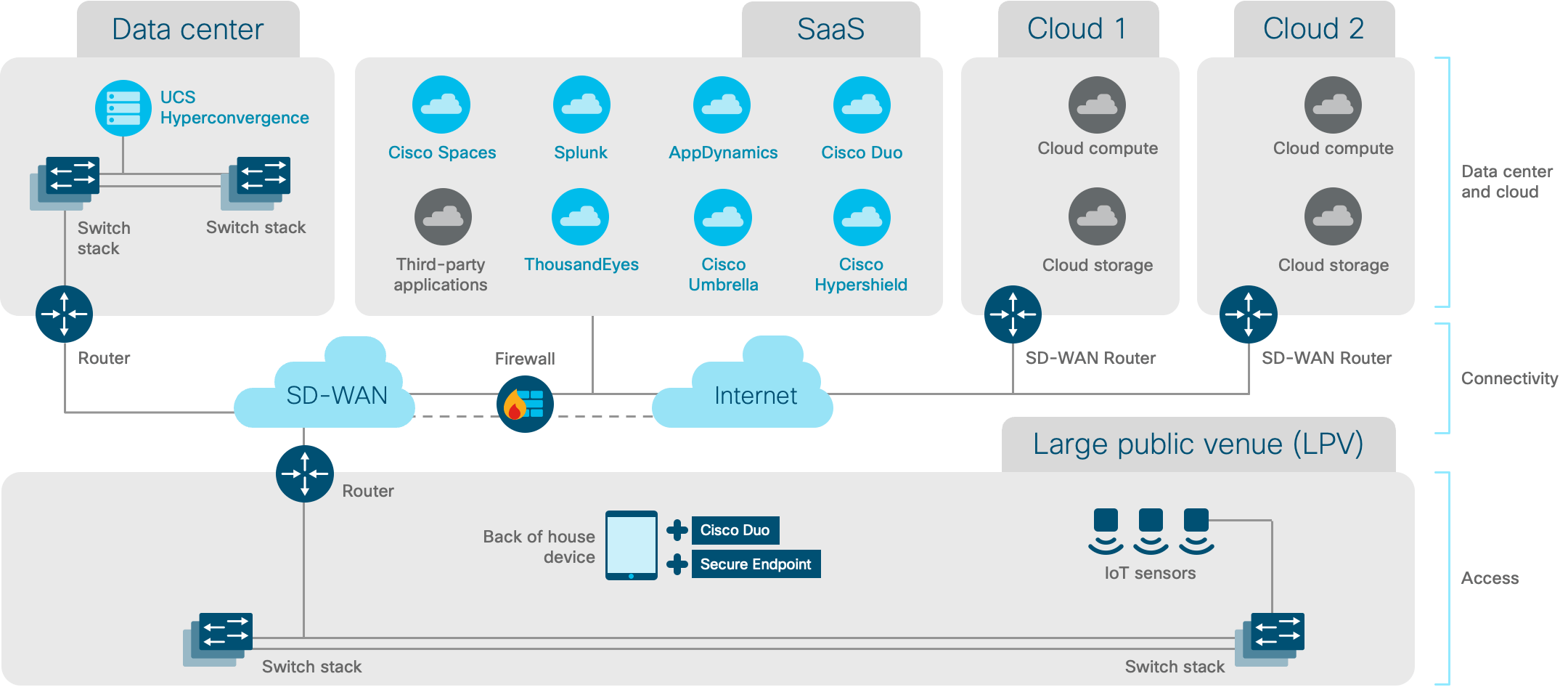This screenshot has height=687, width=1568.
Task: Click the Firewall text label
Action: coord(525,359)
